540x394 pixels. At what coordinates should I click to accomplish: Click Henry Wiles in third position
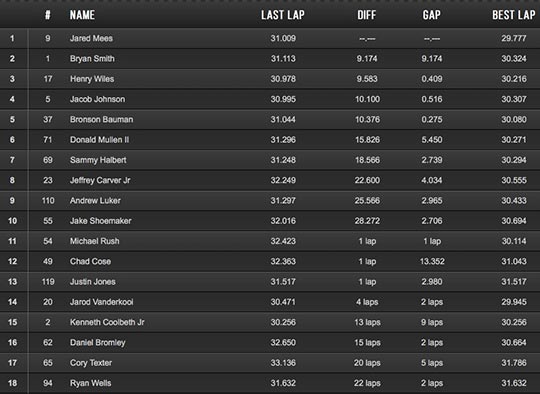[x=92, y=79]
